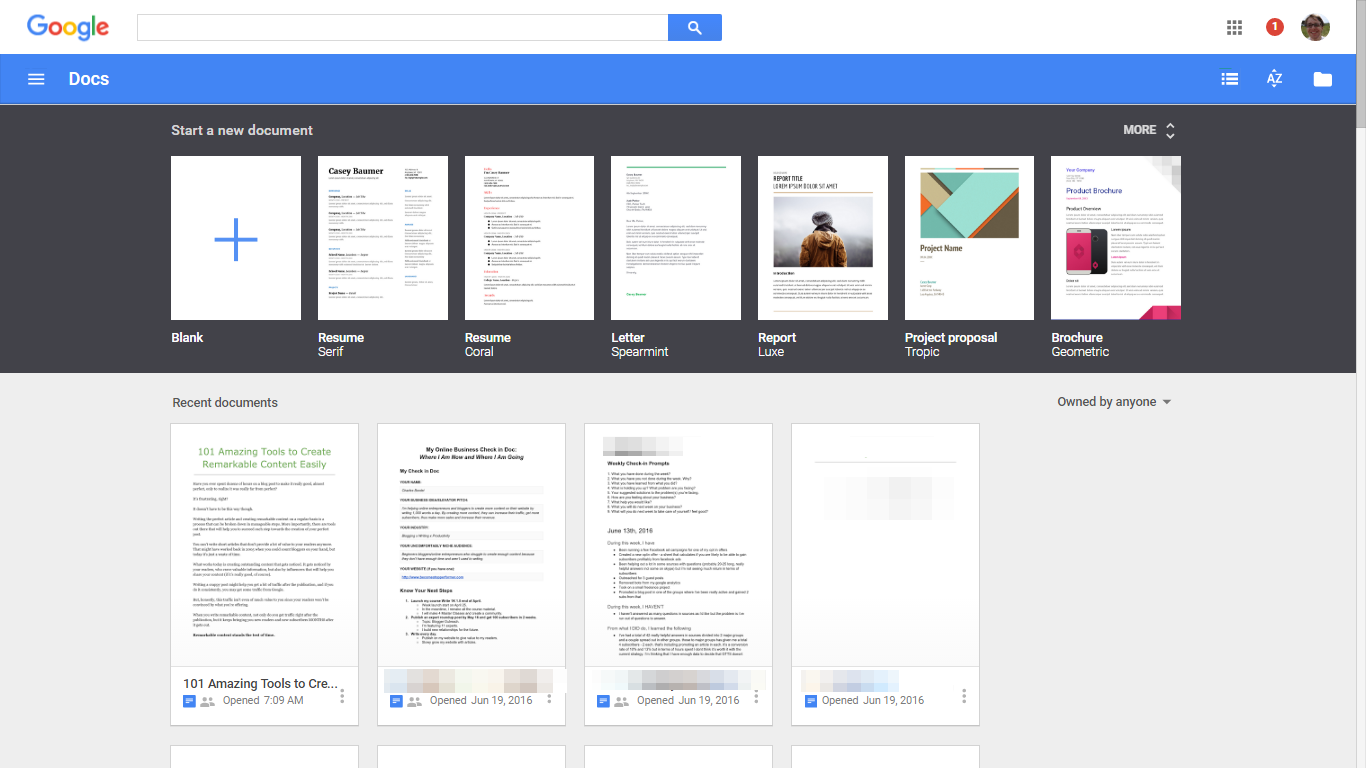
Task: Switch to list view
Action: 1230,79
